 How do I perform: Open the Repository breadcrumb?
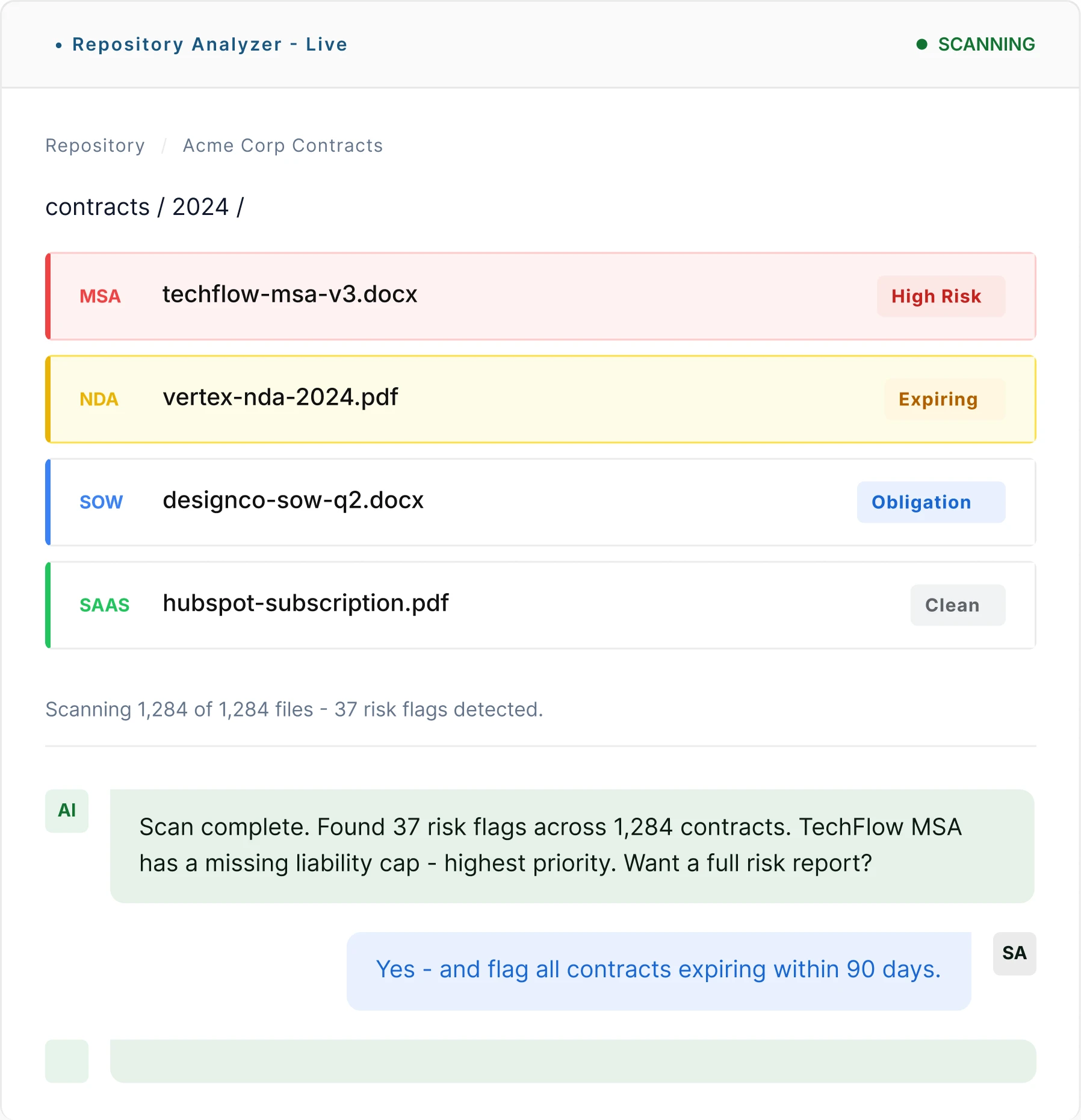tap(94, 145)
